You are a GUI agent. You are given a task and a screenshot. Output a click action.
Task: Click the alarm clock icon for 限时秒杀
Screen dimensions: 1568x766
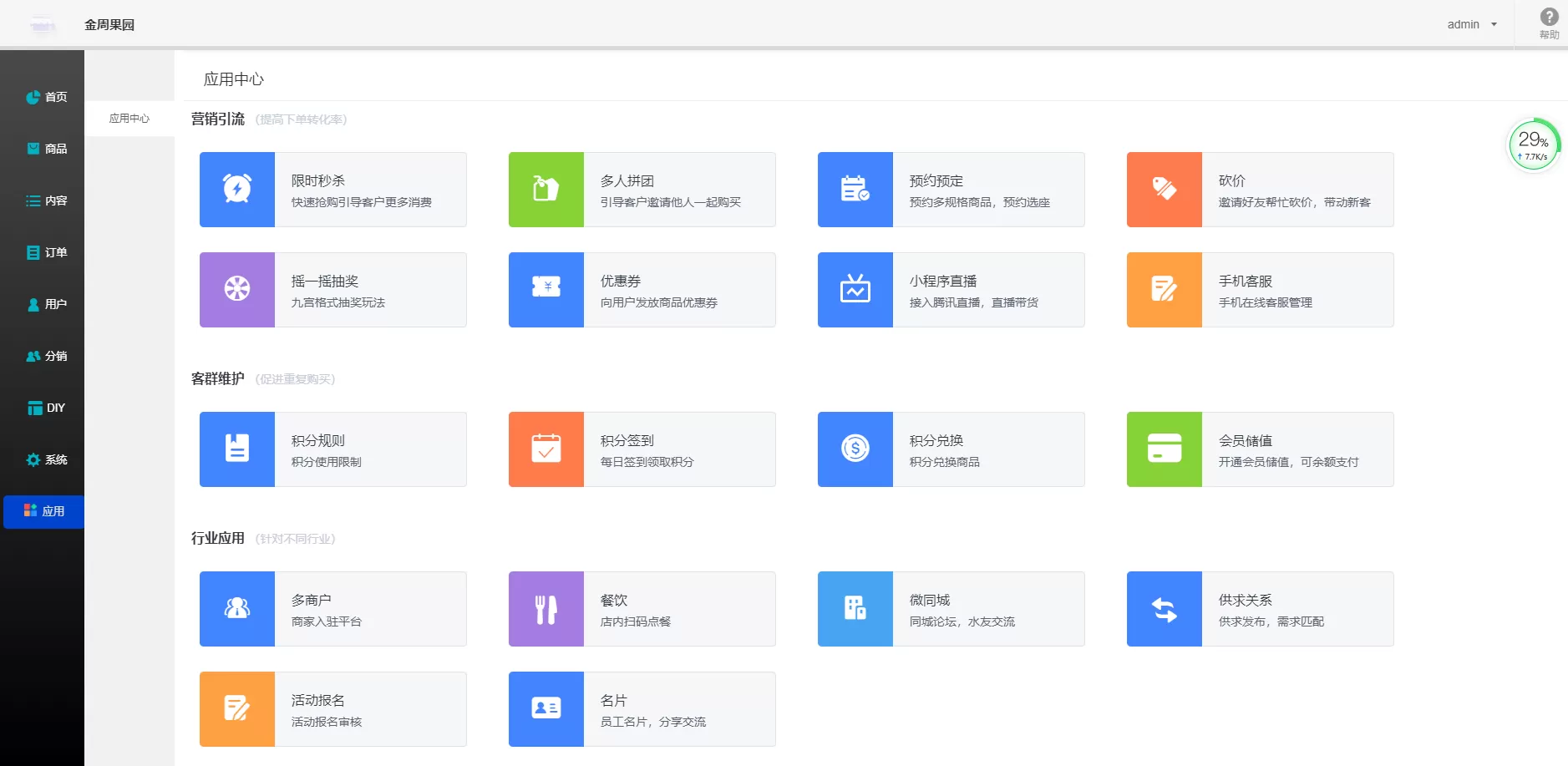point(237,189)
